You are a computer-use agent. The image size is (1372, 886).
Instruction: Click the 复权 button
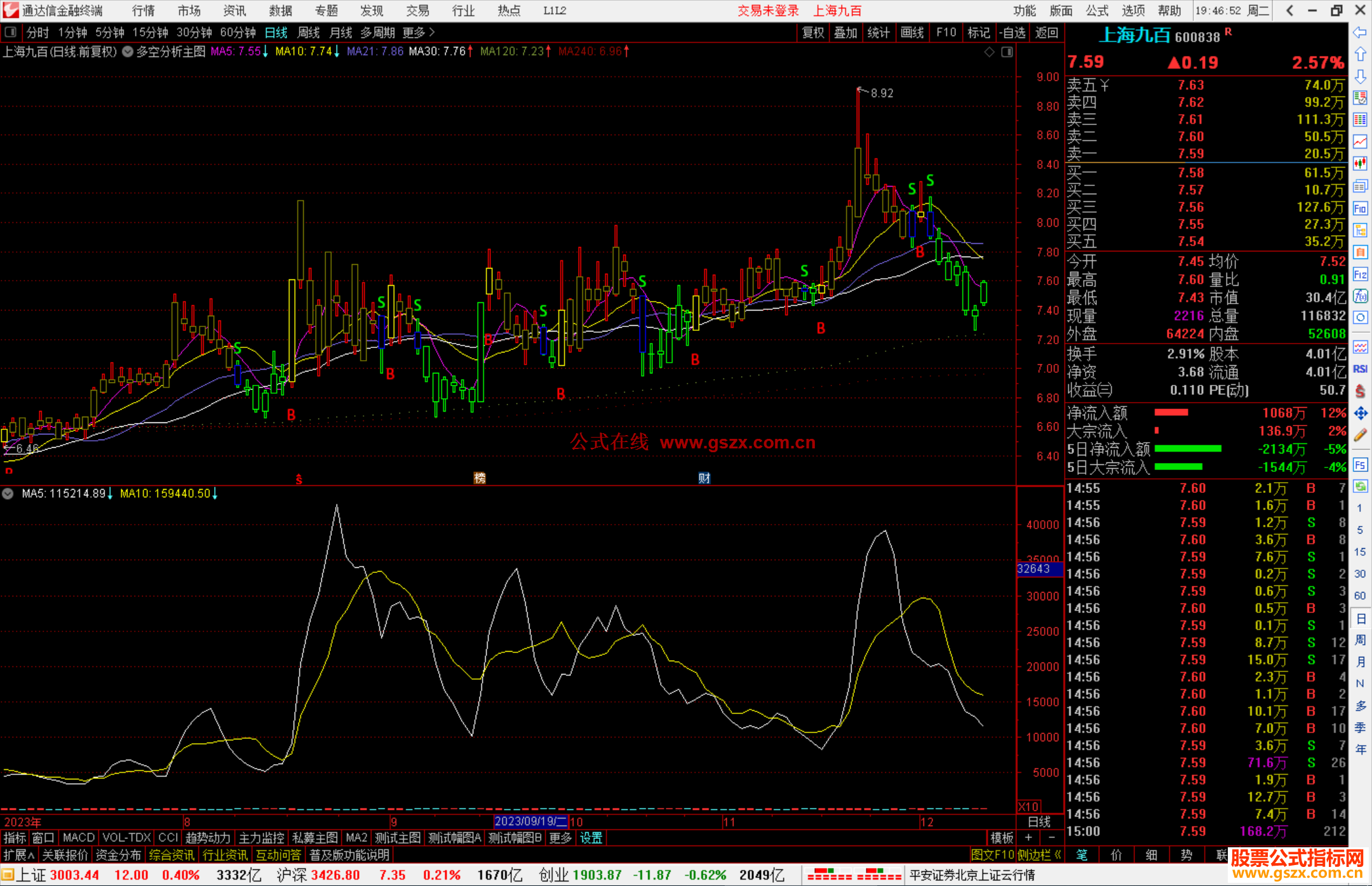point(812,32)
